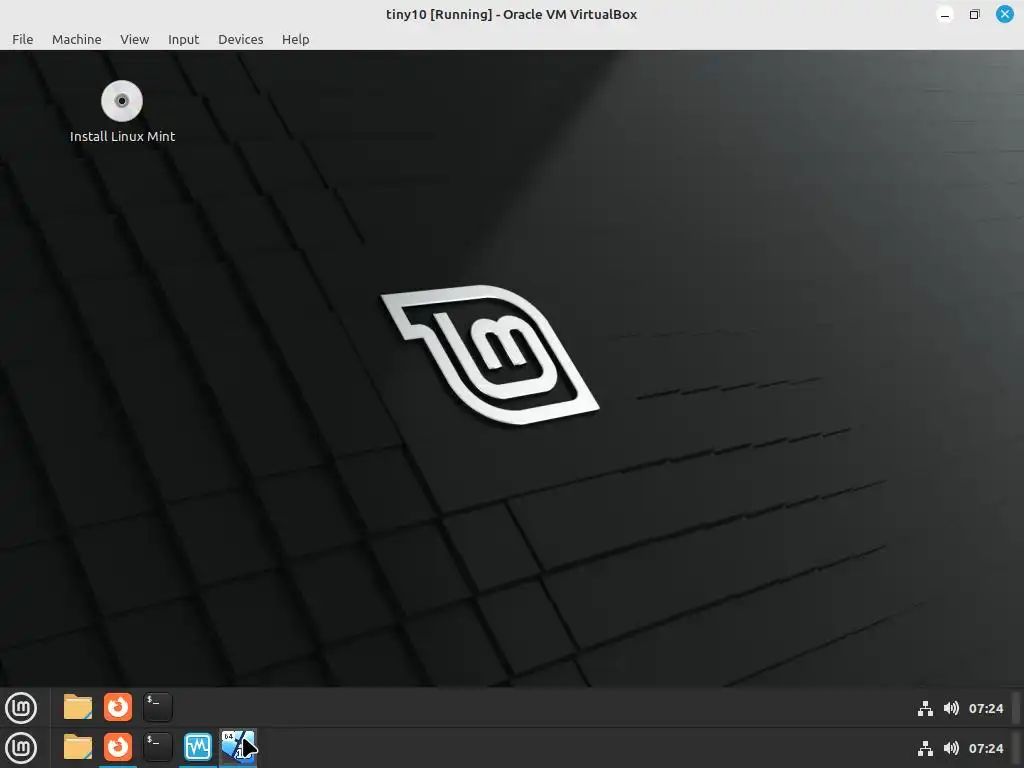The width and height of the screenshot is (1024, 768).
Task: Open the Help menu
Action: click(295, 39)
